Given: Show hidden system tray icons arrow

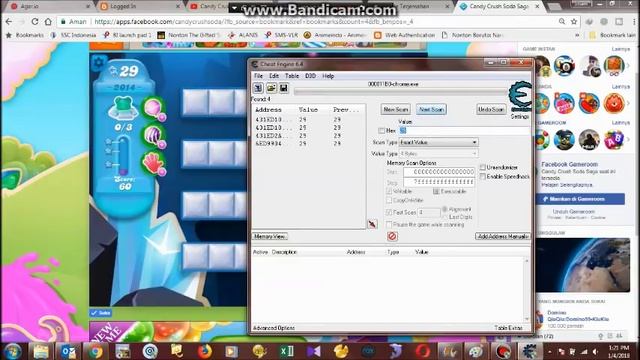Looking at the screenshot, I should pyautogui.click(x=549, y=351).
